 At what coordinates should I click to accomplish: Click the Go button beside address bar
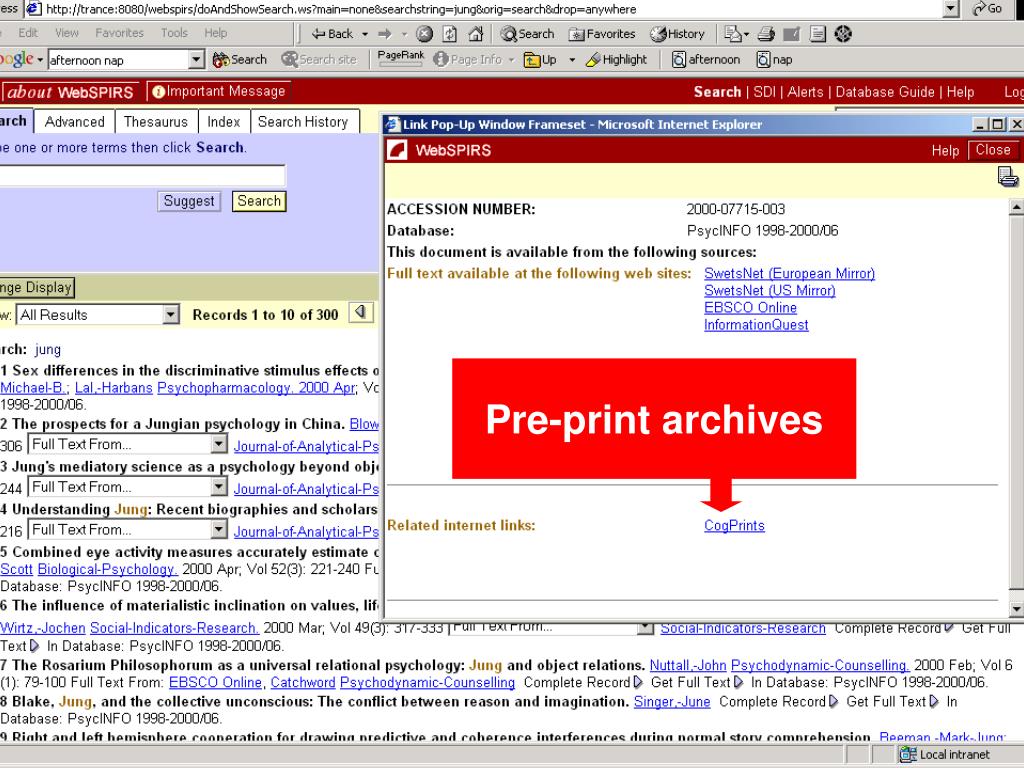coord(988,8)
